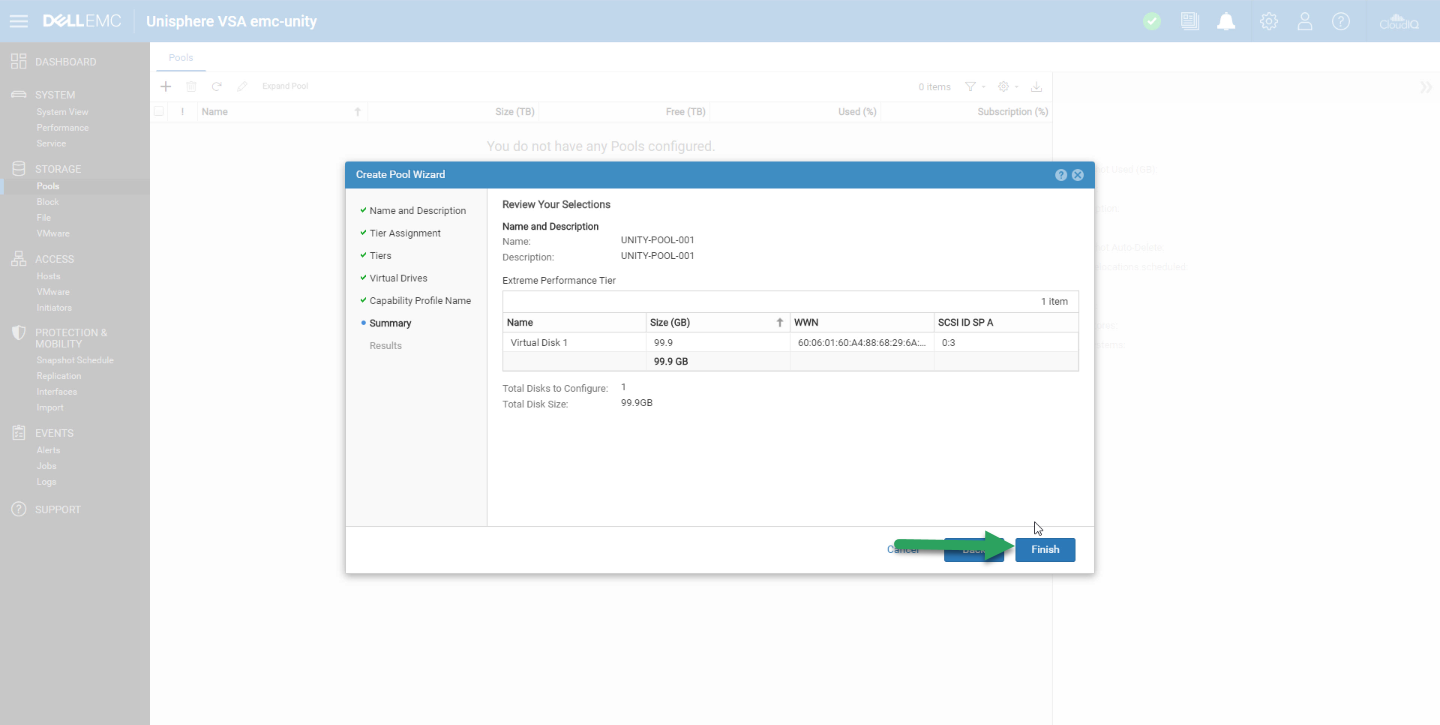
Task: Open the column settings gear dropdown
Action: pyautogui.click(x=1009, y=87)
